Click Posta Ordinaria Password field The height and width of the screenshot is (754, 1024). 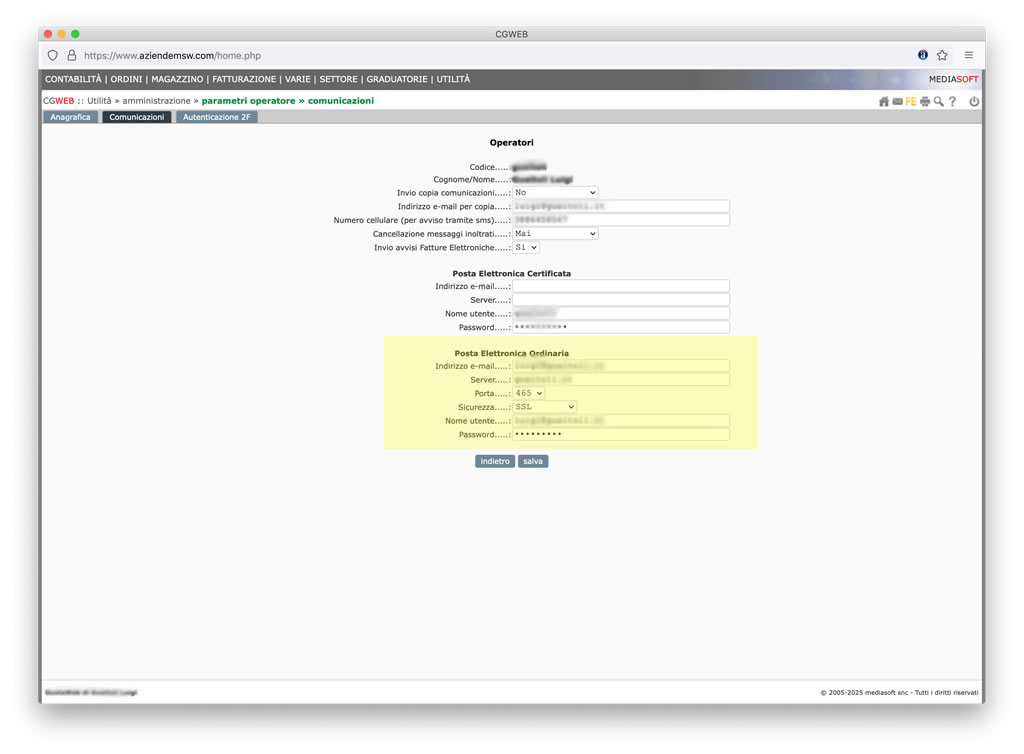click(x=621, y=434)
